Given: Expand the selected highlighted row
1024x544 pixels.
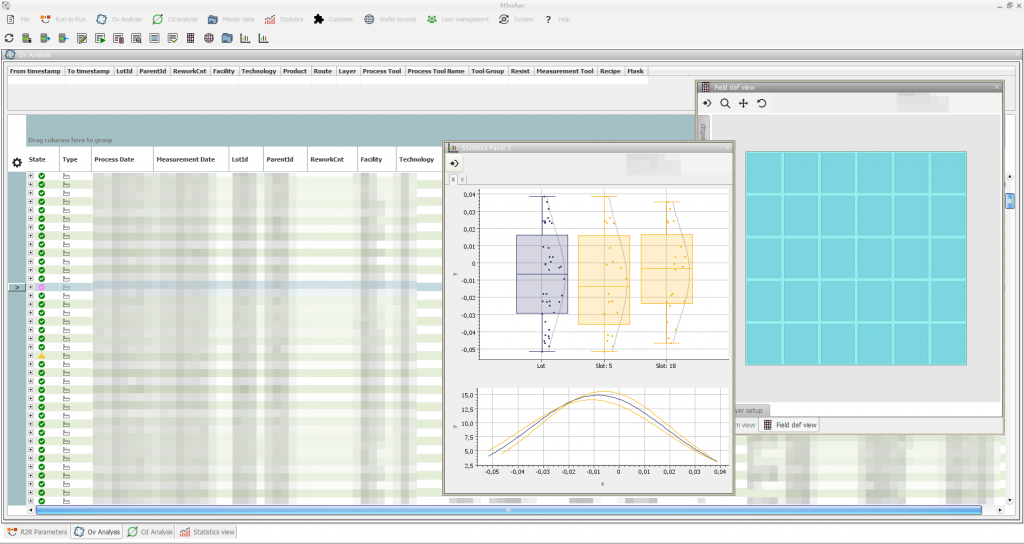Looking at the screenshot, I should (x=31, y=287).
